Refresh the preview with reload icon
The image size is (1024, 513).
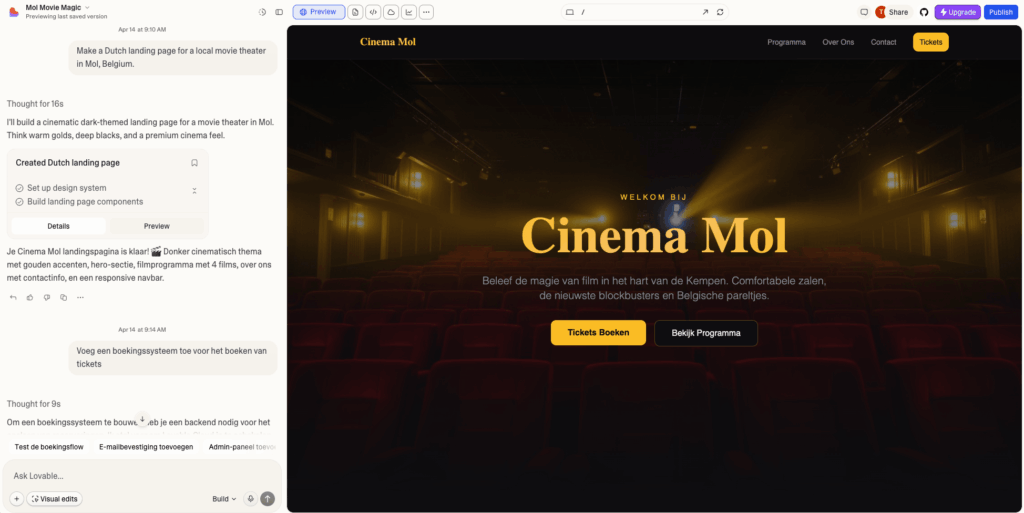tap(720, 12)
